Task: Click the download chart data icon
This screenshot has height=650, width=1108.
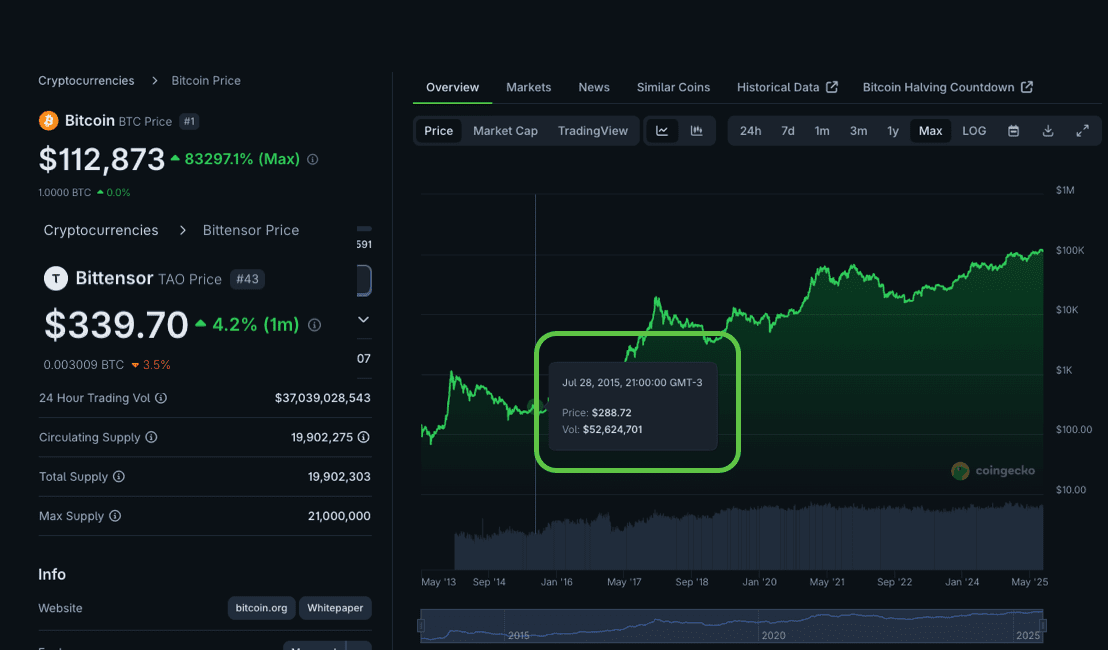Action: pos(1048,131)
